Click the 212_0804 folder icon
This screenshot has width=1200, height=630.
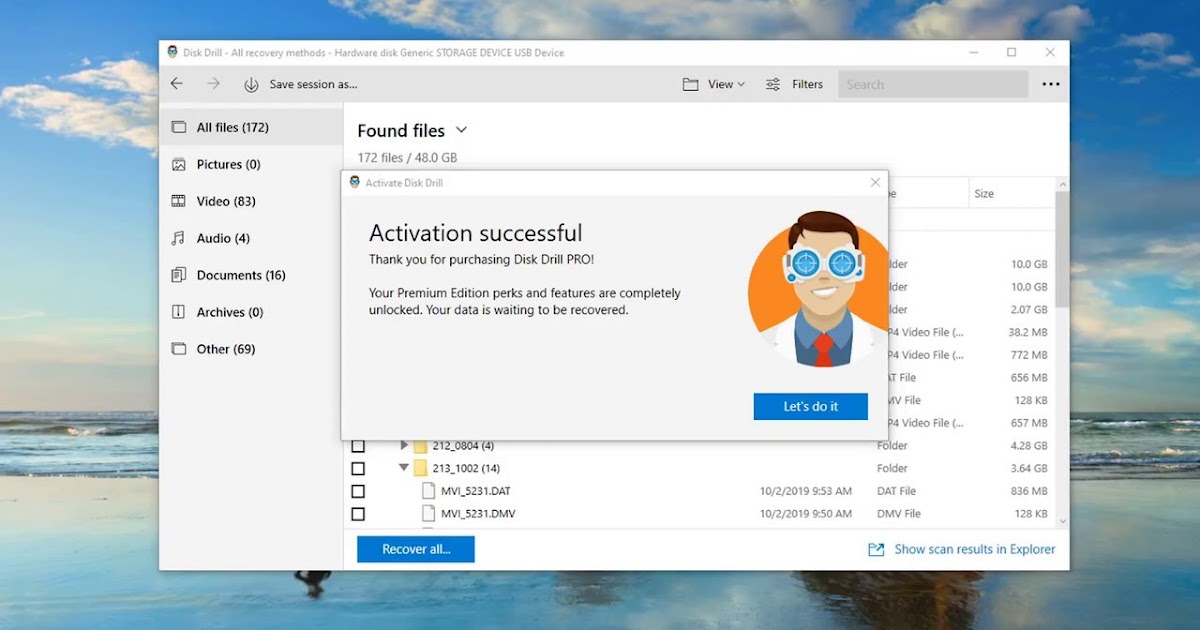click(421, 446)
